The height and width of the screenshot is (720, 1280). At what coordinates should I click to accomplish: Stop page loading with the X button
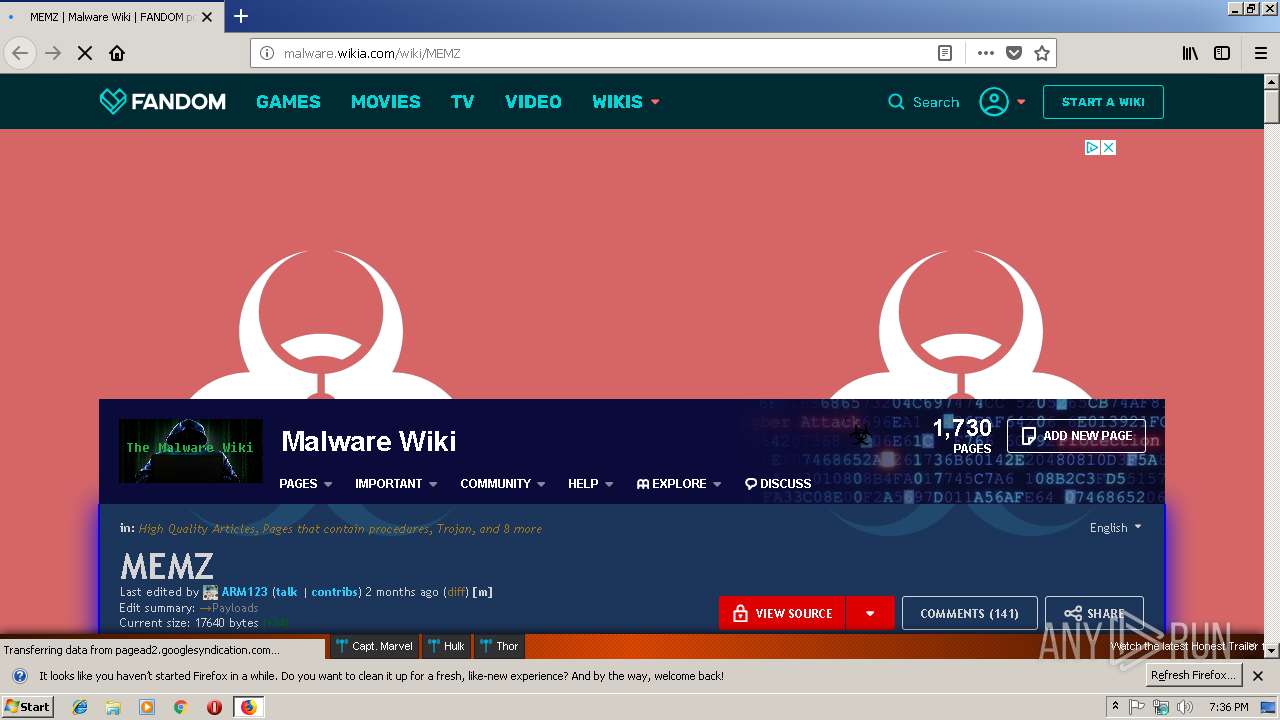(x=85, y=53)
